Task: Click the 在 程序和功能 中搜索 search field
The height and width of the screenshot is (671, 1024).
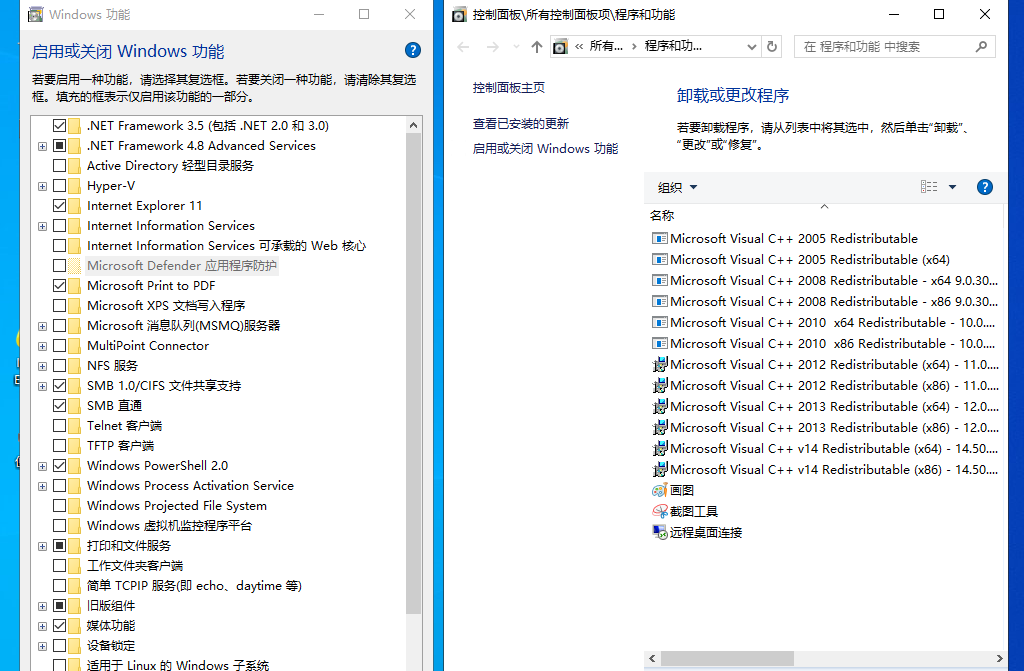Action: click(895, 46)
